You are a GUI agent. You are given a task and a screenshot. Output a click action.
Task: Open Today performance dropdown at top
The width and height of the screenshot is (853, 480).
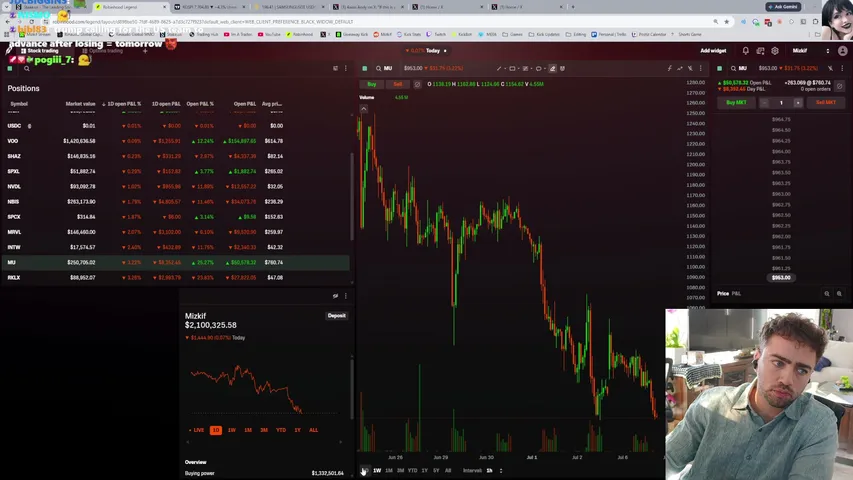point(426,51)
